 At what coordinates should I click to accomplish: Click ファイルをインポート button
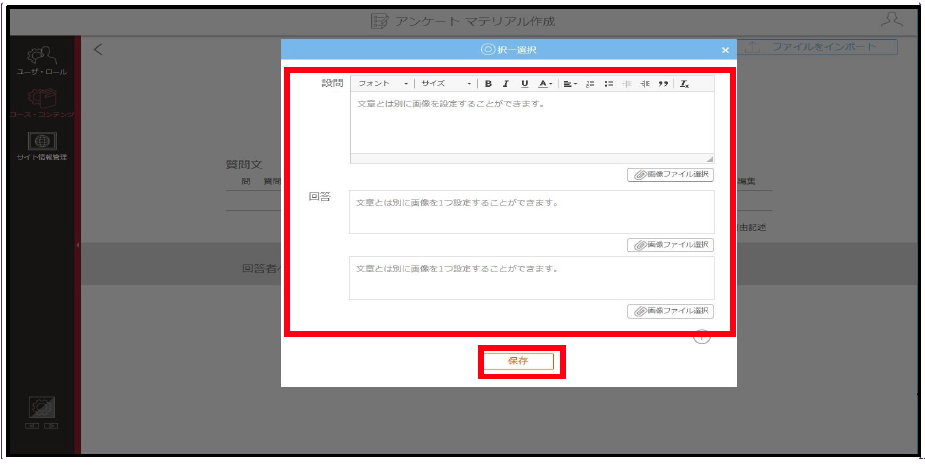[817, 47]
